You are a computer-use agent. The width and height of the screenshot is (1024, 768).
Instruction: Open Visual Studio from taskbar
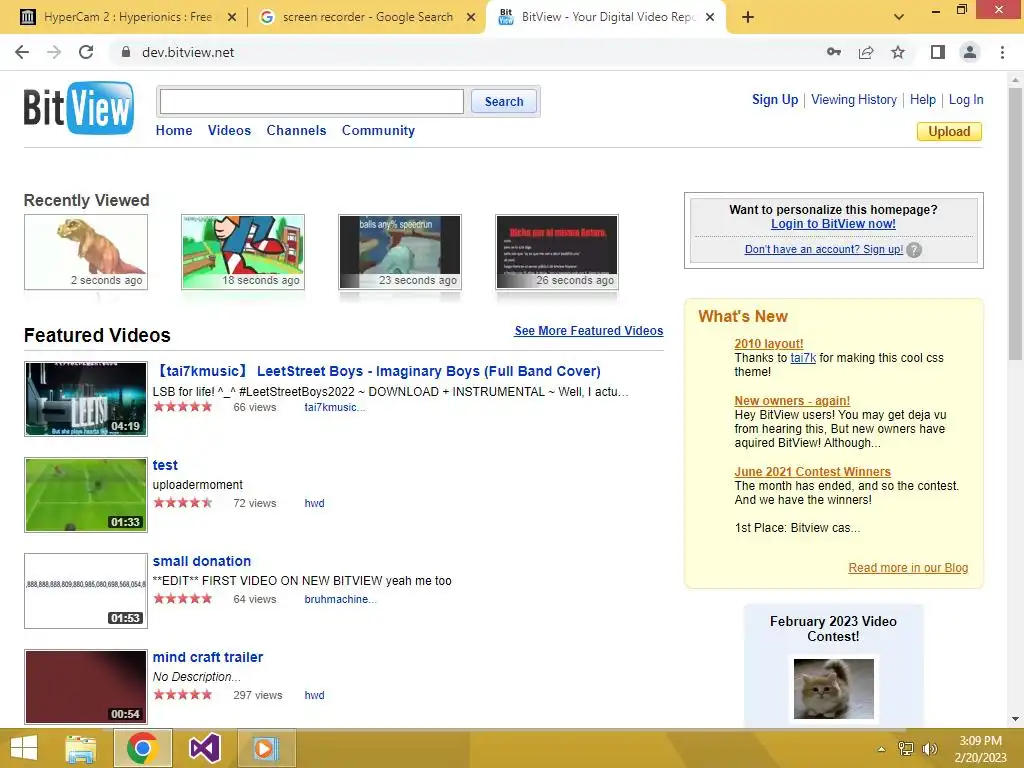coord(204,748)
